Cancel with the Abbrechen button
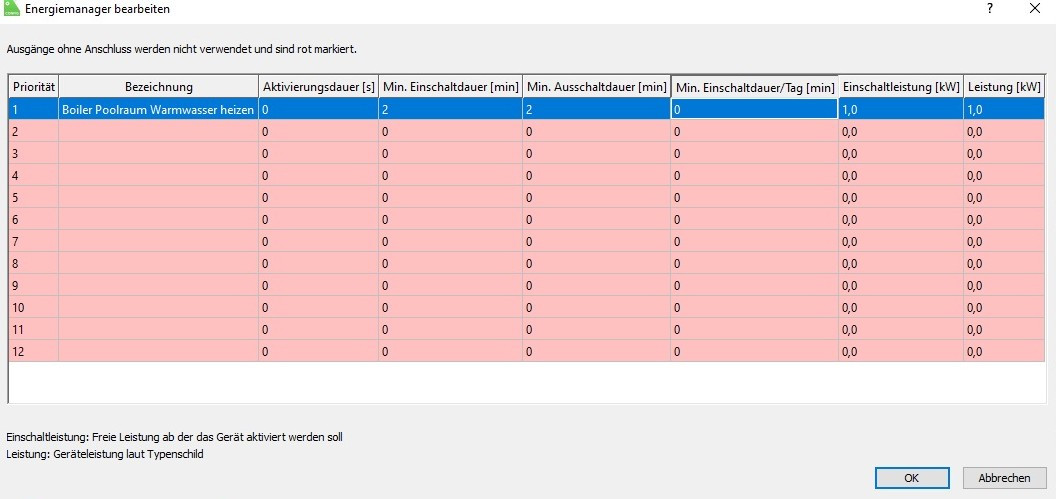 coord(1003,478)
